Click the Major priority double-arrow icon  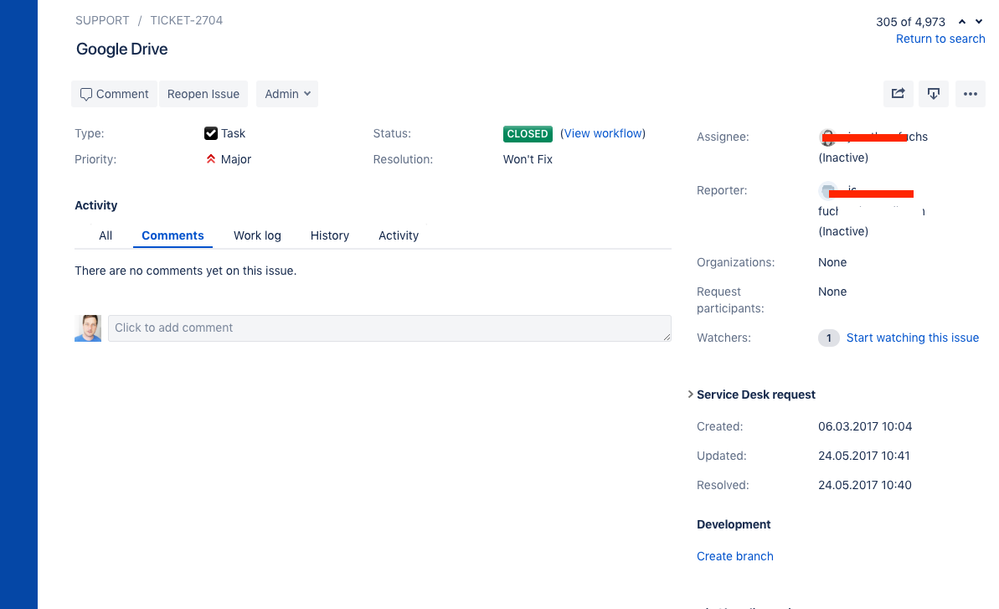[x=211, y=159]
